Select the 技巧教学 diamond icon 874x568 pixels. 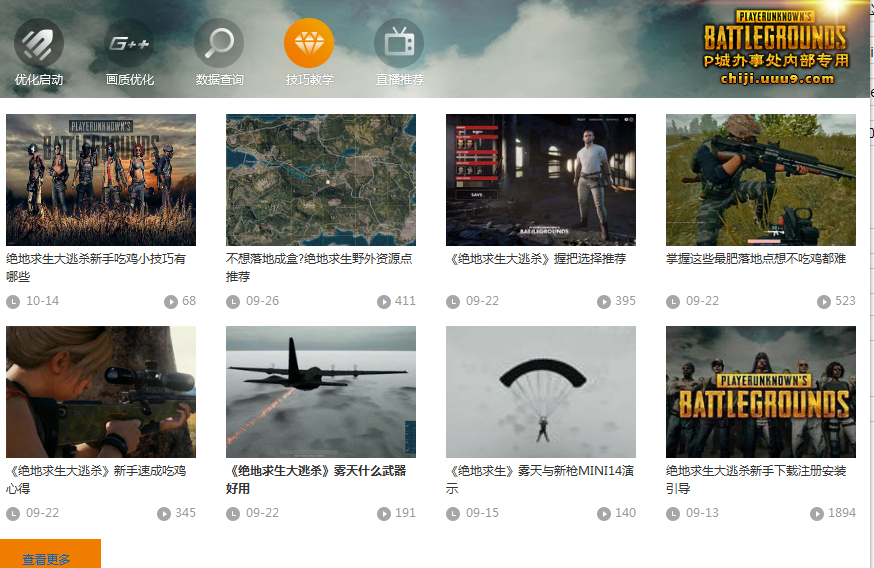(309, 43)
